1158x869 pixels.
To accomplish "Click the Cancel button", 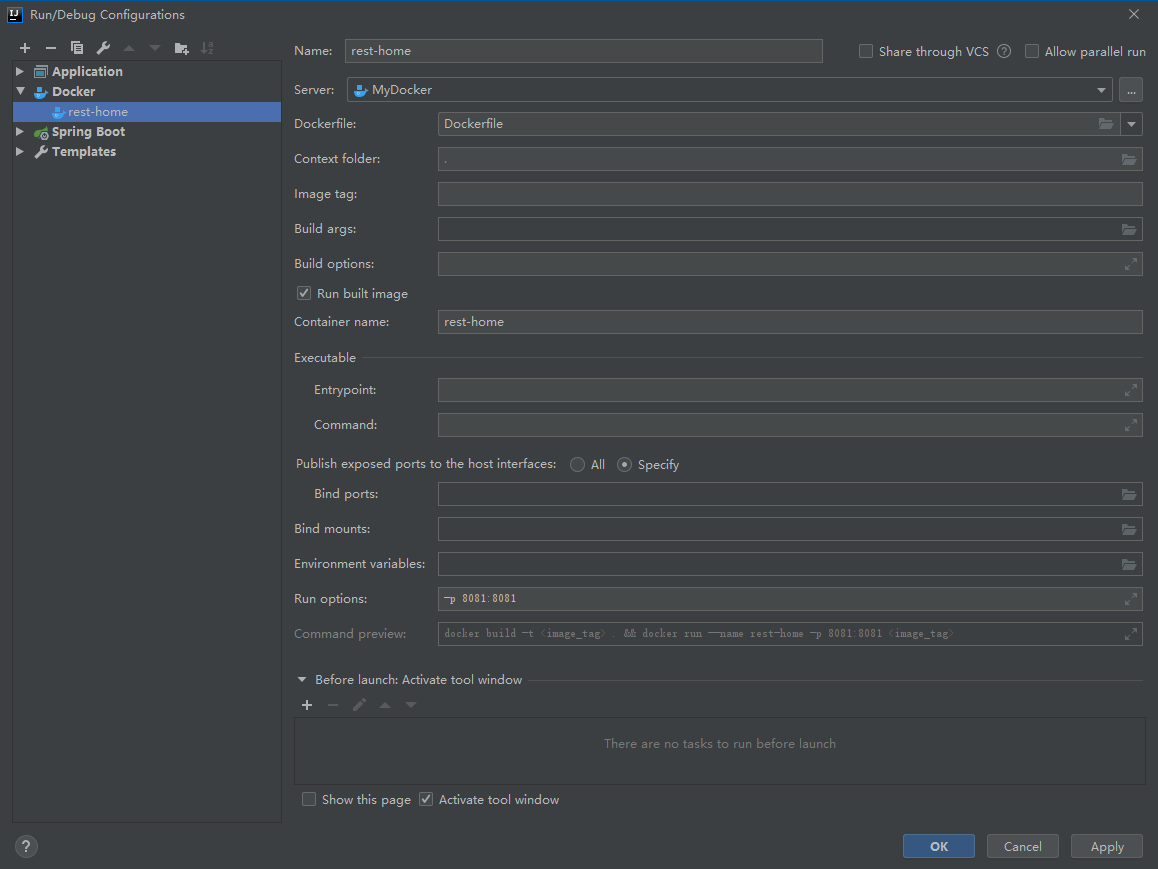I will click(x=1022, y=846).
